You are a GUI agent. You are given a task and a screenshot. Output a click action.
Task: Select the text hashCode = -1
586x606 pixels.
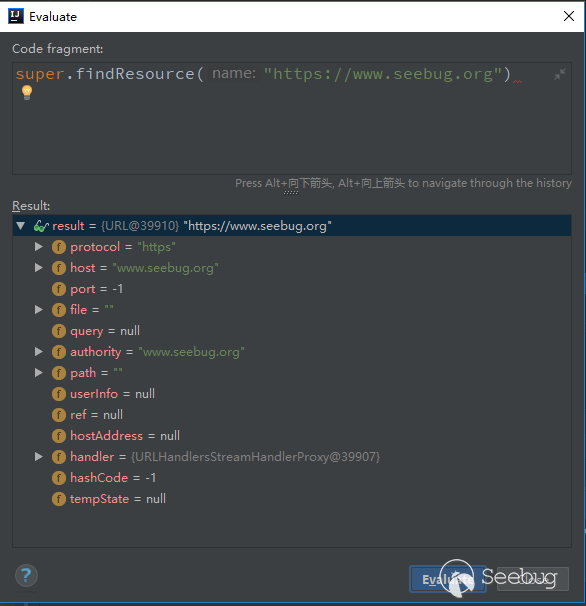(113, 478)
